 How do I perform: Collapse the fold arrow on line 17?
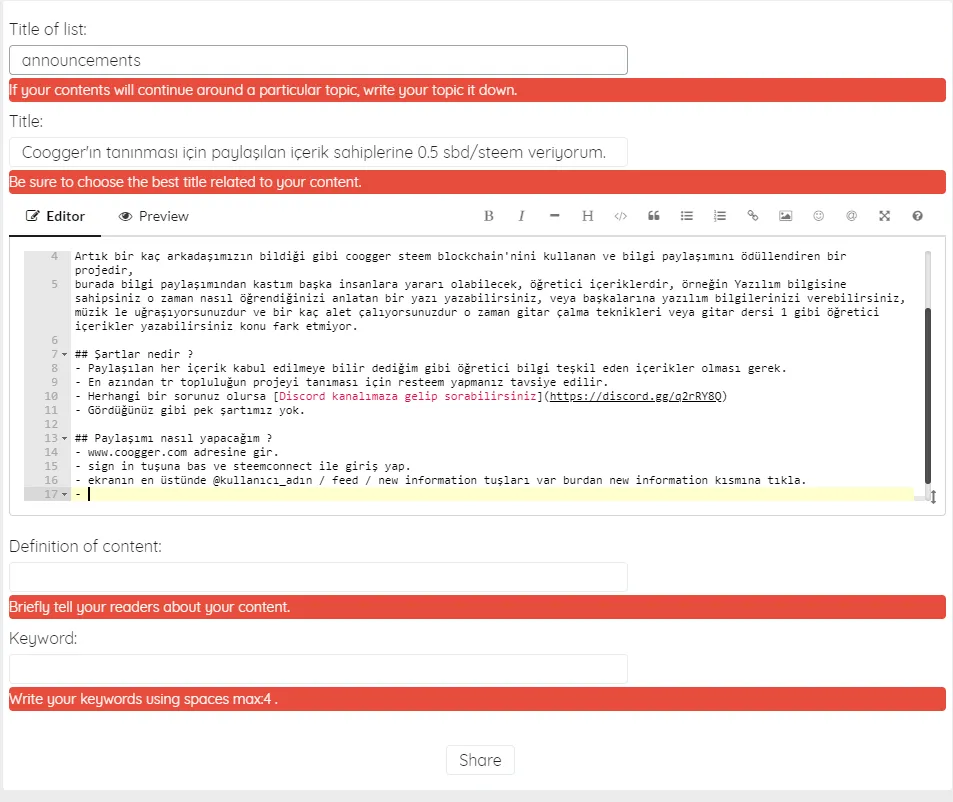click(64, 495)
